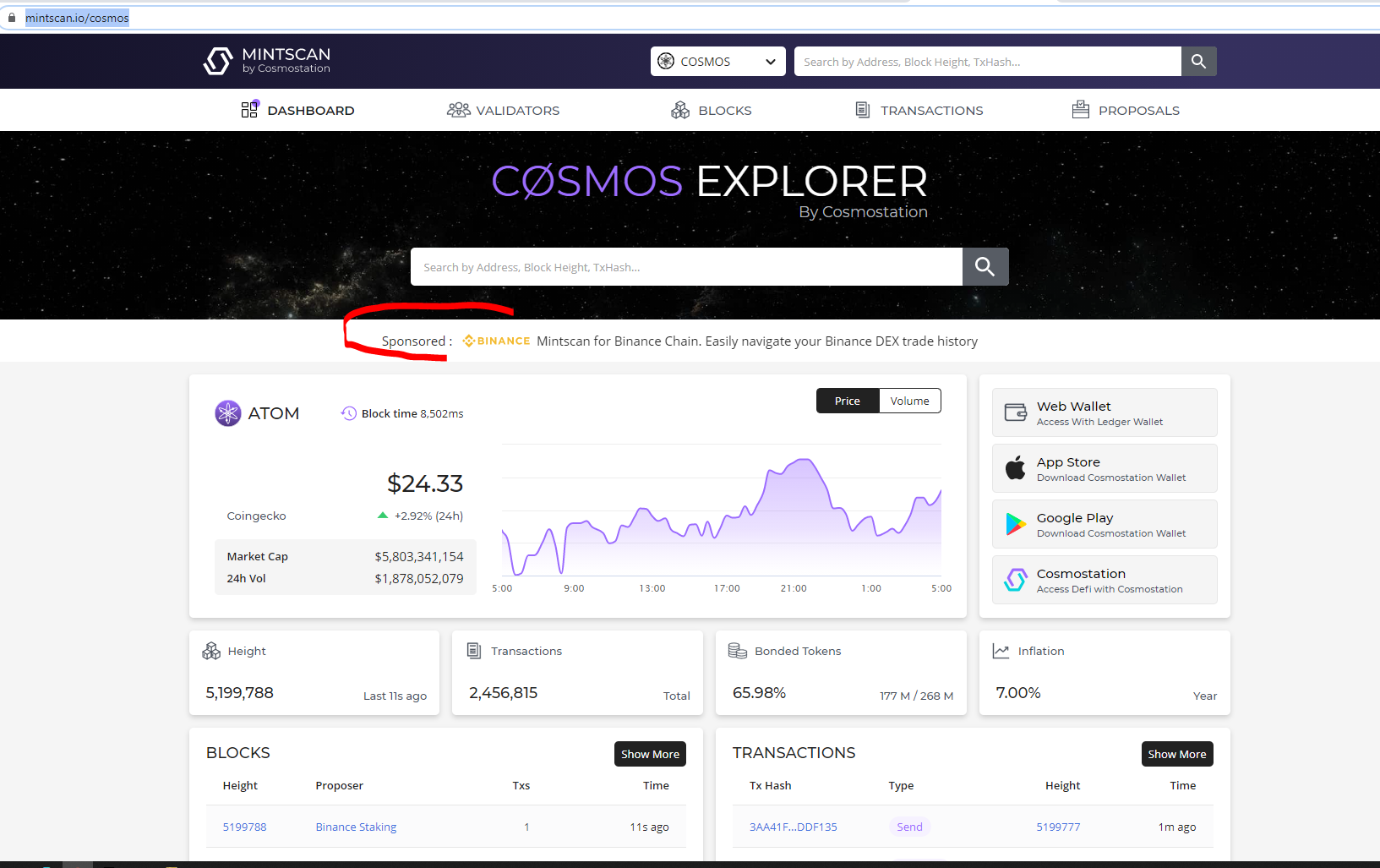The image size is (1380, 868).
Task: Click the Transactions card document icon
Action: pos(474,651)
